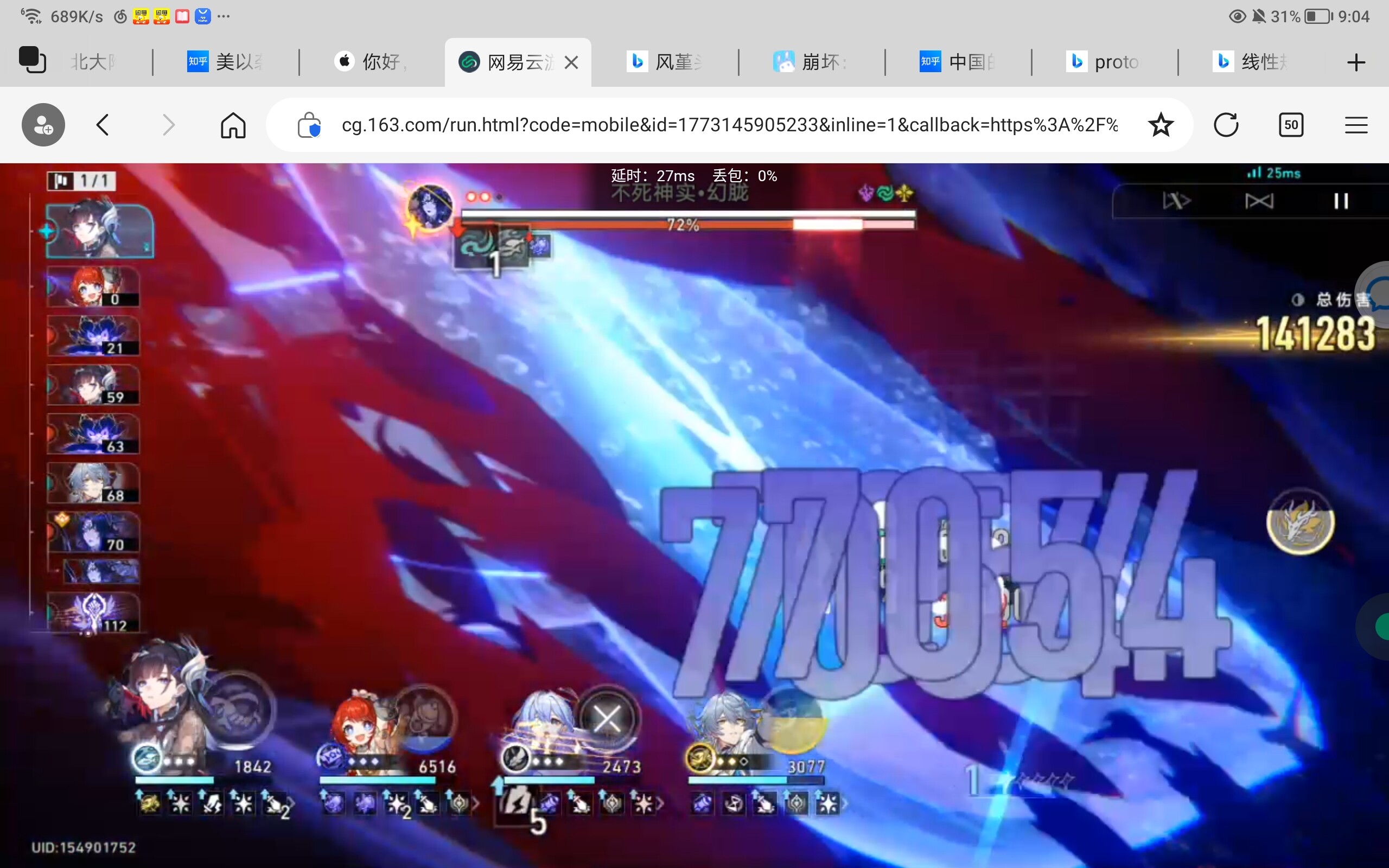Bookmark this page with the star icon
Viewport: 1389px width, 868px height.
coord(1161,125)
